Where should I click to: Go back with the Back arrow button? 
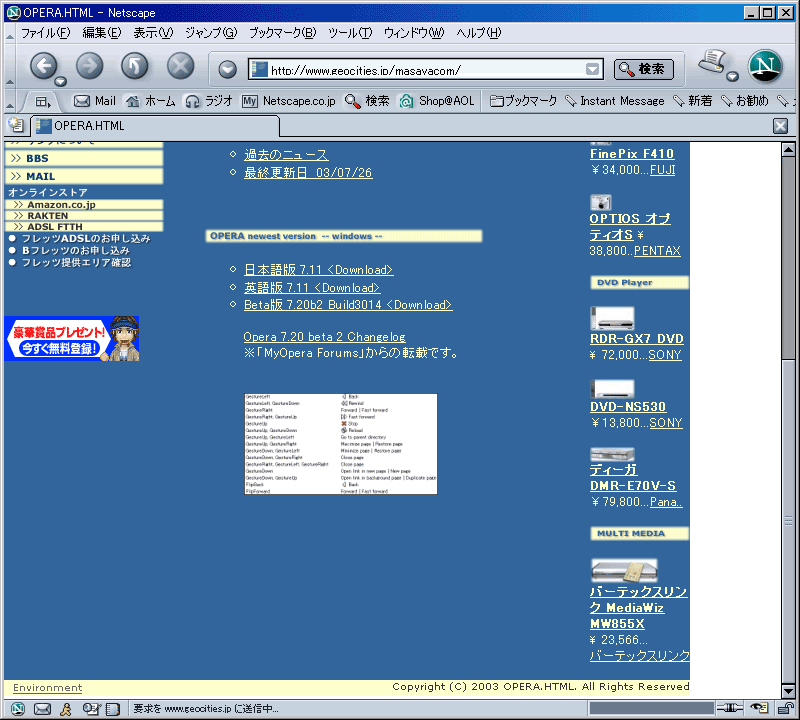[x=43, y=65]
